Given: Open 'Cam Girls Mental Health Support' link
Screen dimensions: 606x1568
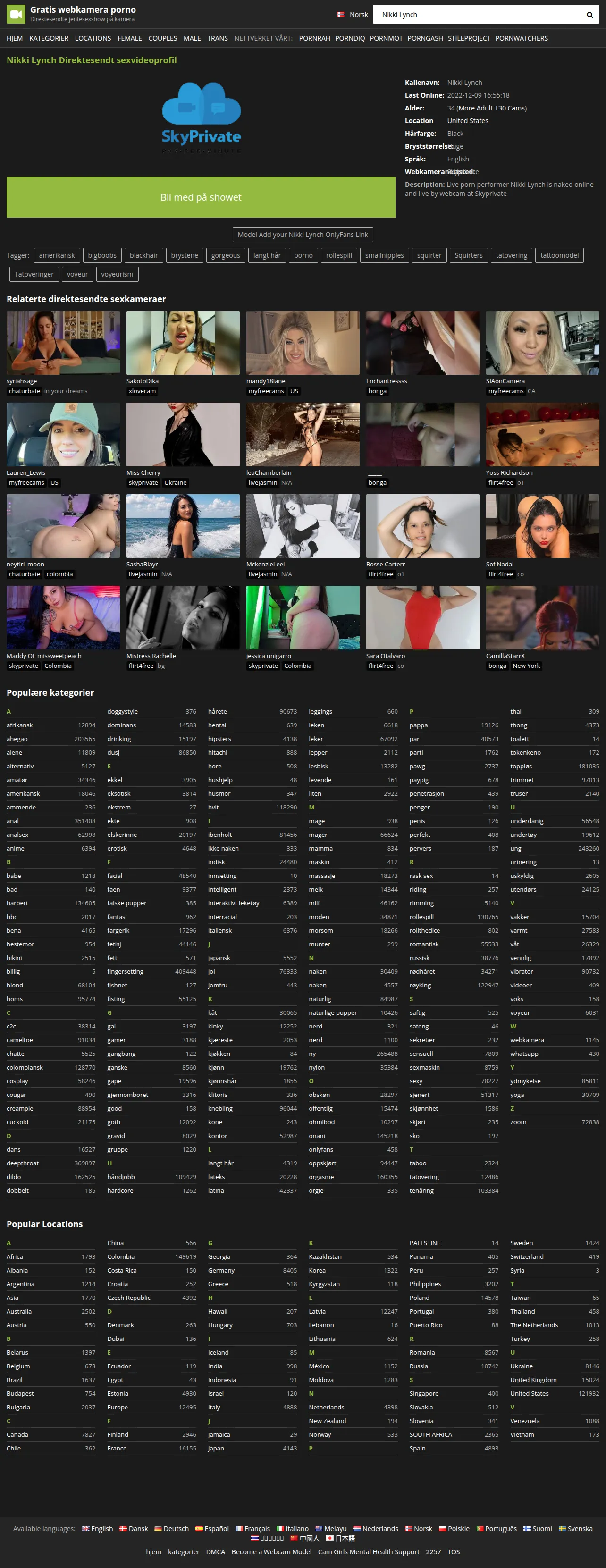Looking at the screenshot, I should pos(369,1551).
